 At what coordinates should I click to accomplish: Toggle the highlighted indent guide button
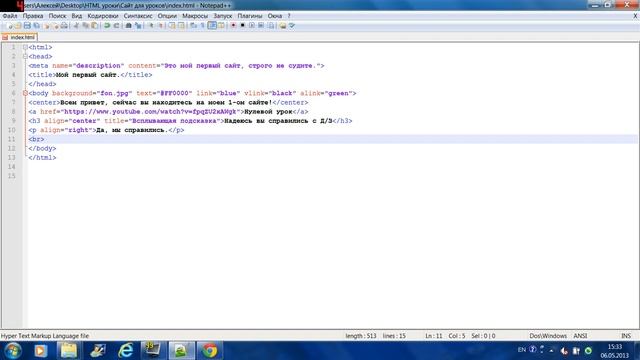pos(212,26)
